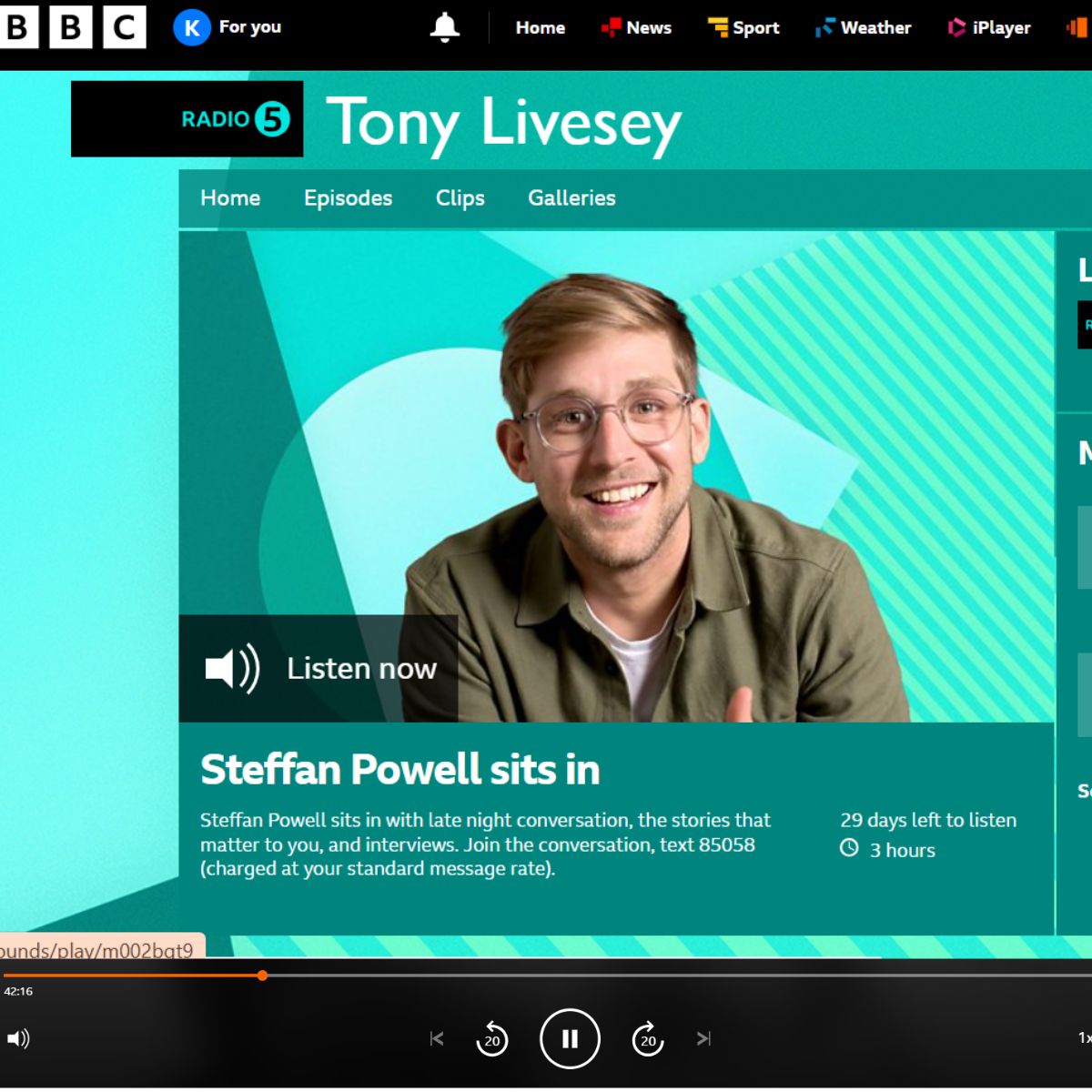Viewport: 1092px width, 1092px height.
Task: Switch to the Clips tab
Action: (x=460, y=197)
